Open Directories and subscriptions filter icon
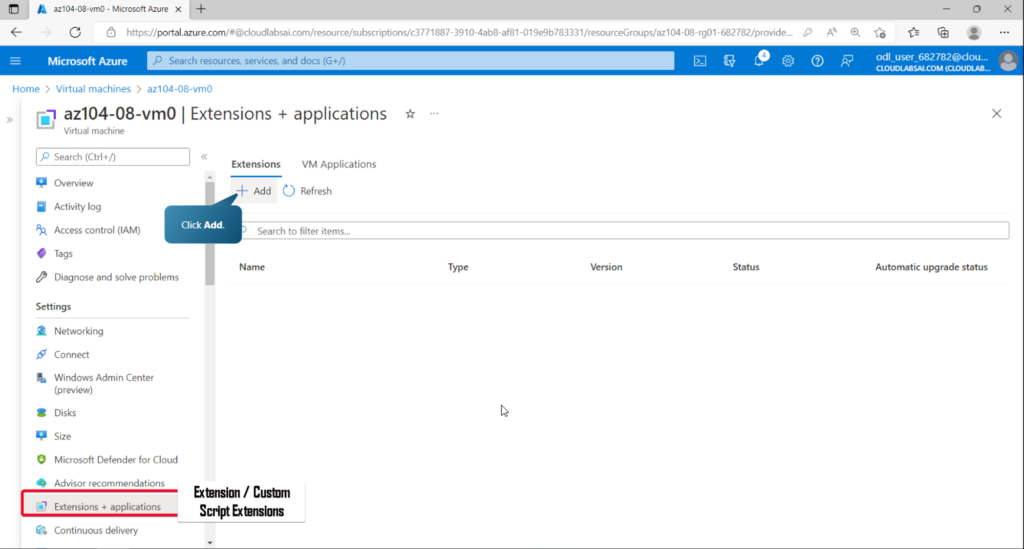Viewport: 1024px width, 549px height. 729,61
